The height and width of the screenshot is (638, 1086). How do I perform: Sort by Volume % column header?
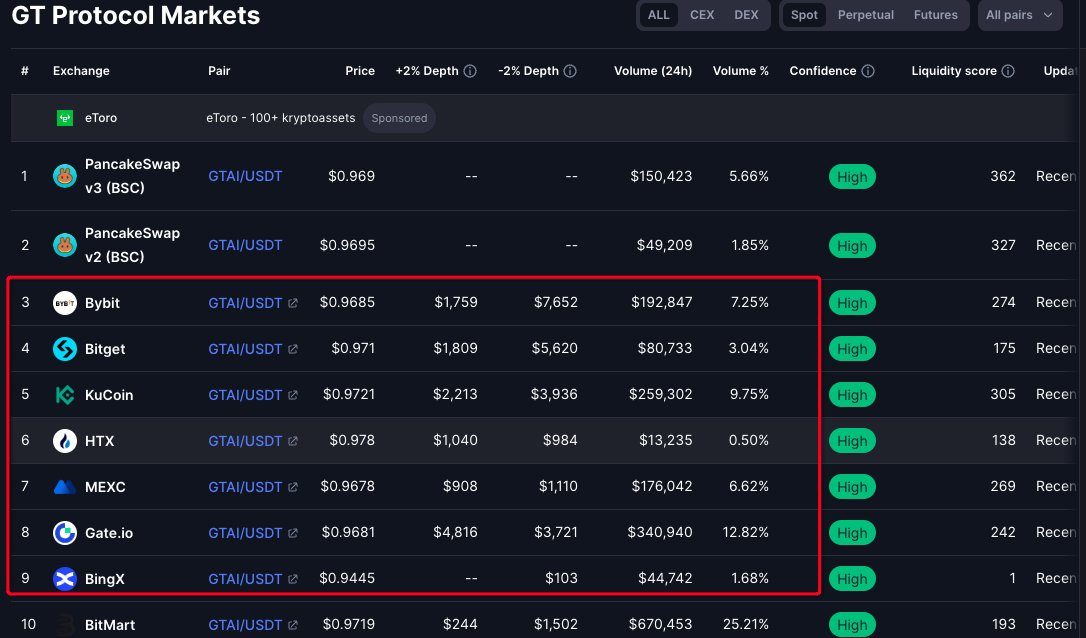(740, 71)
